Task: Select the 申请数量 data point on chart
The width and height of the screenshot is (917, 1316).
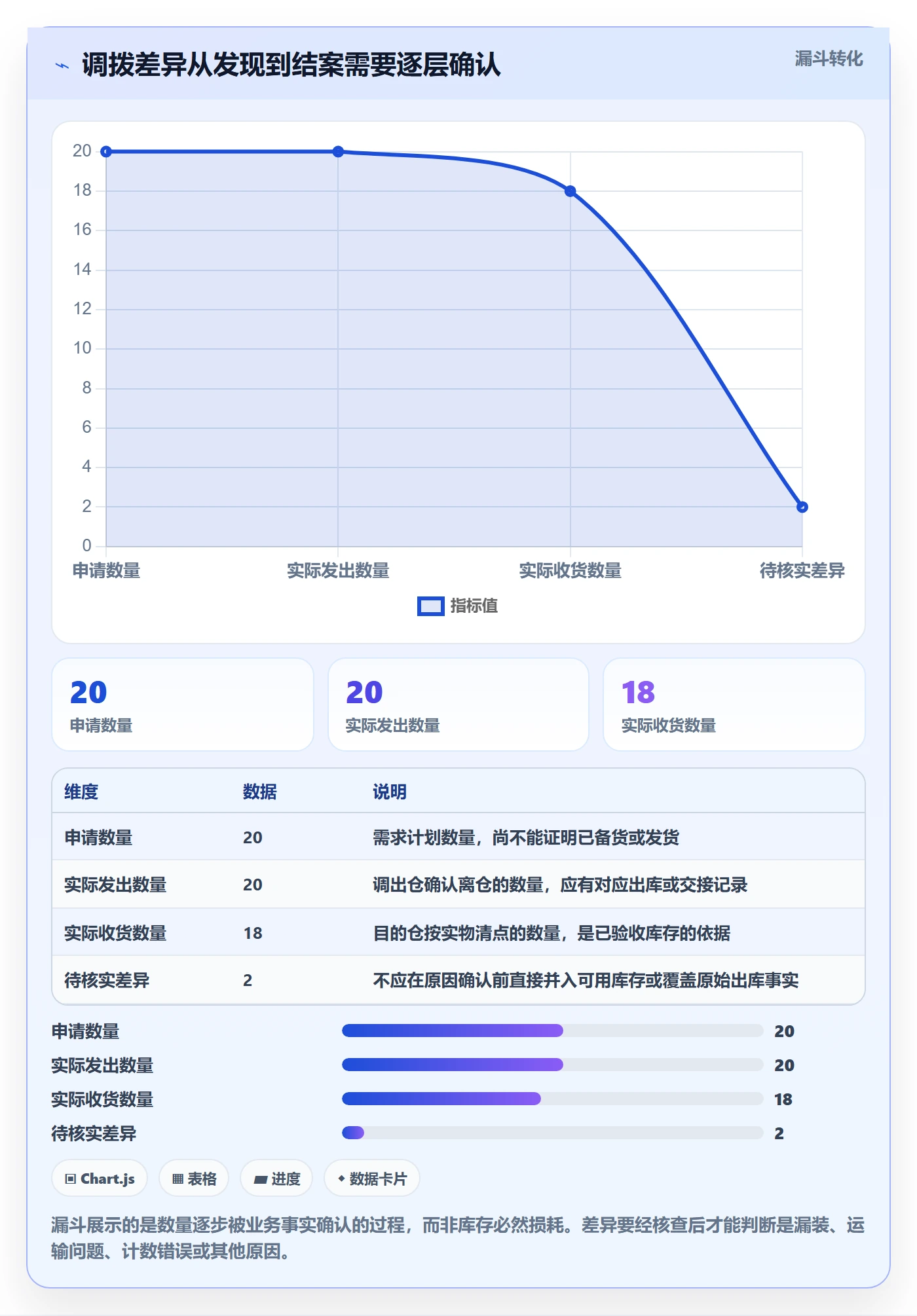Action: [106, 151]
